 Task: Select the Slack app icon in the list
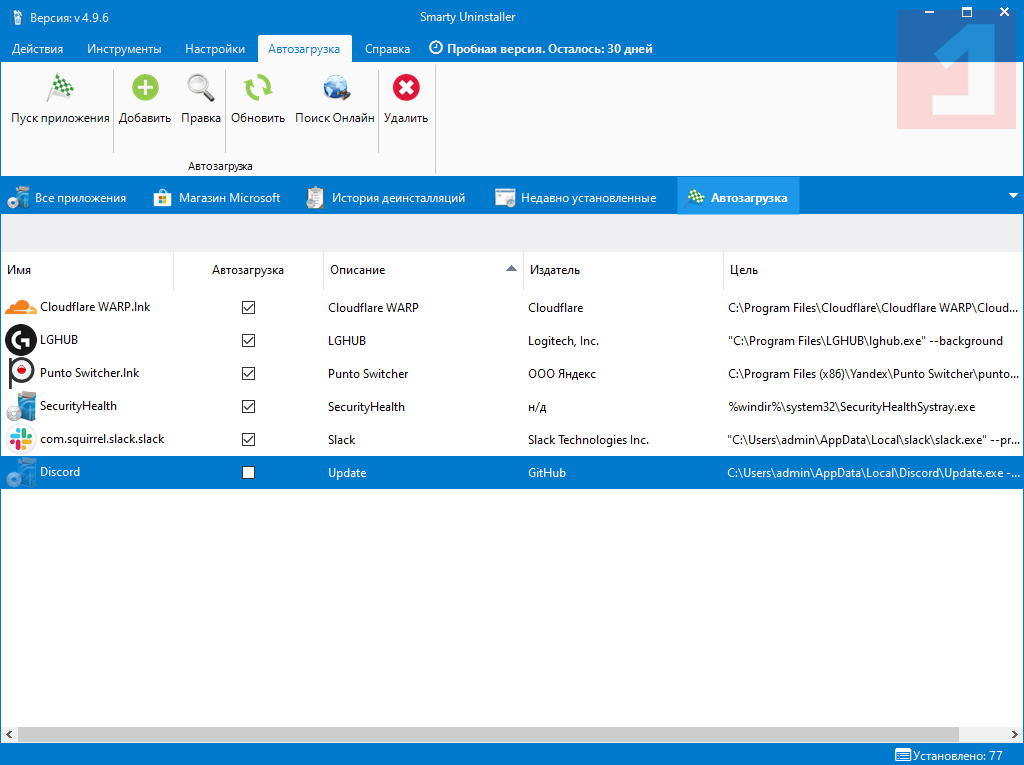20,439
